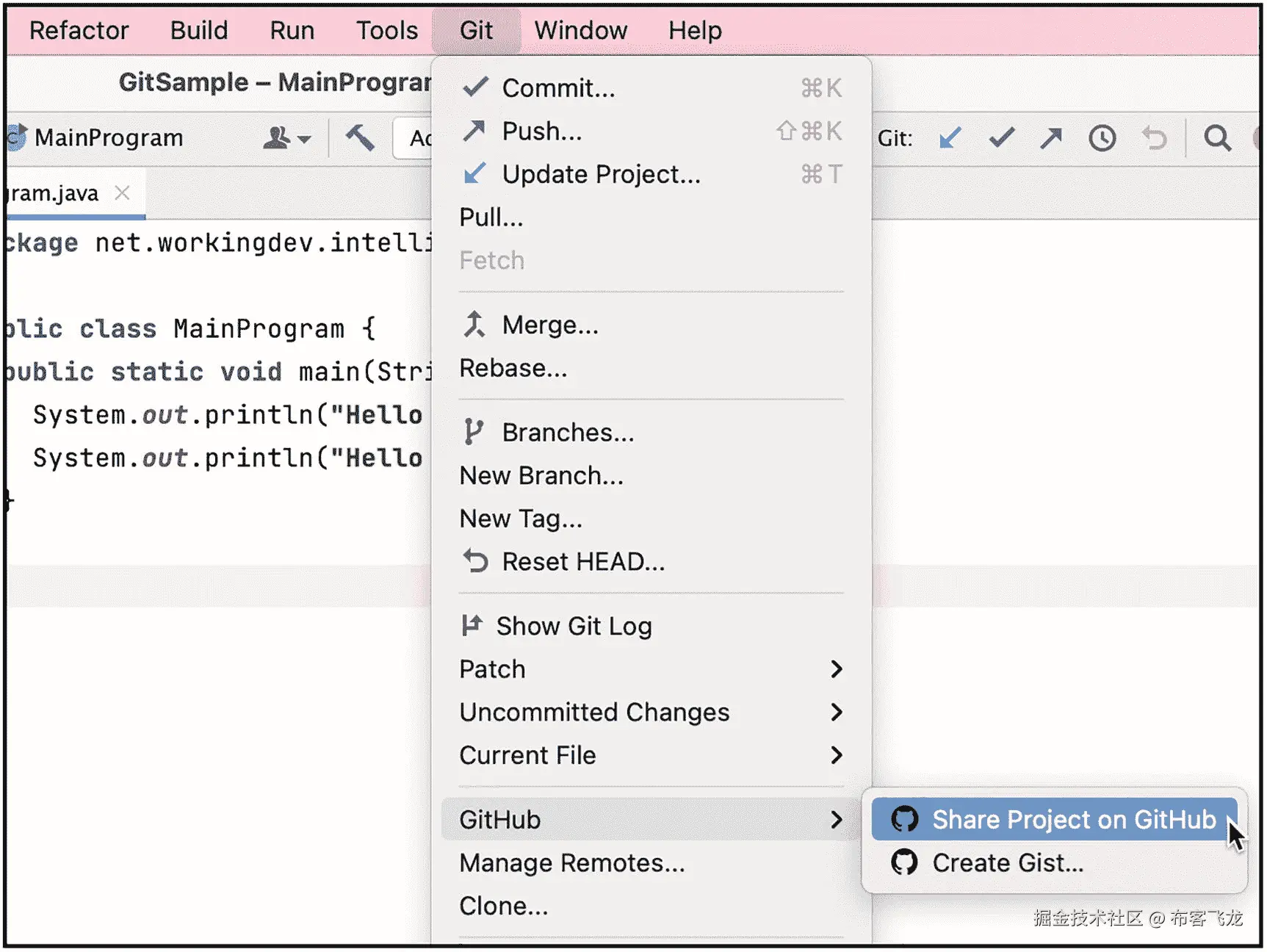Open Git history clock icon in toolbar
Screen dimensions: 1267x952
click(1102, 137)
